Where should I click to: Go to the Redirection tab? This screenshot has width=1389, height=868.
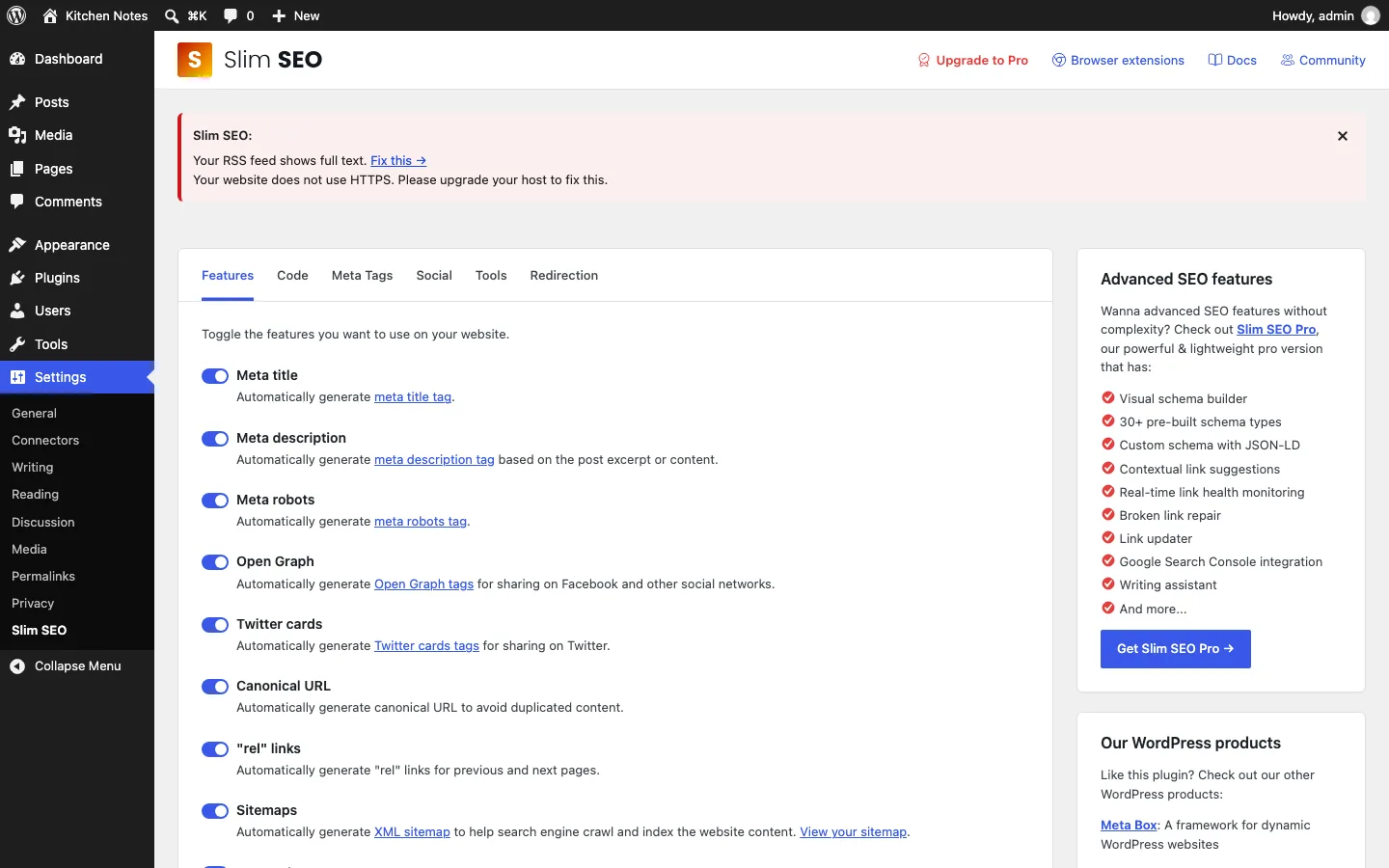click(x=564, y=276)
